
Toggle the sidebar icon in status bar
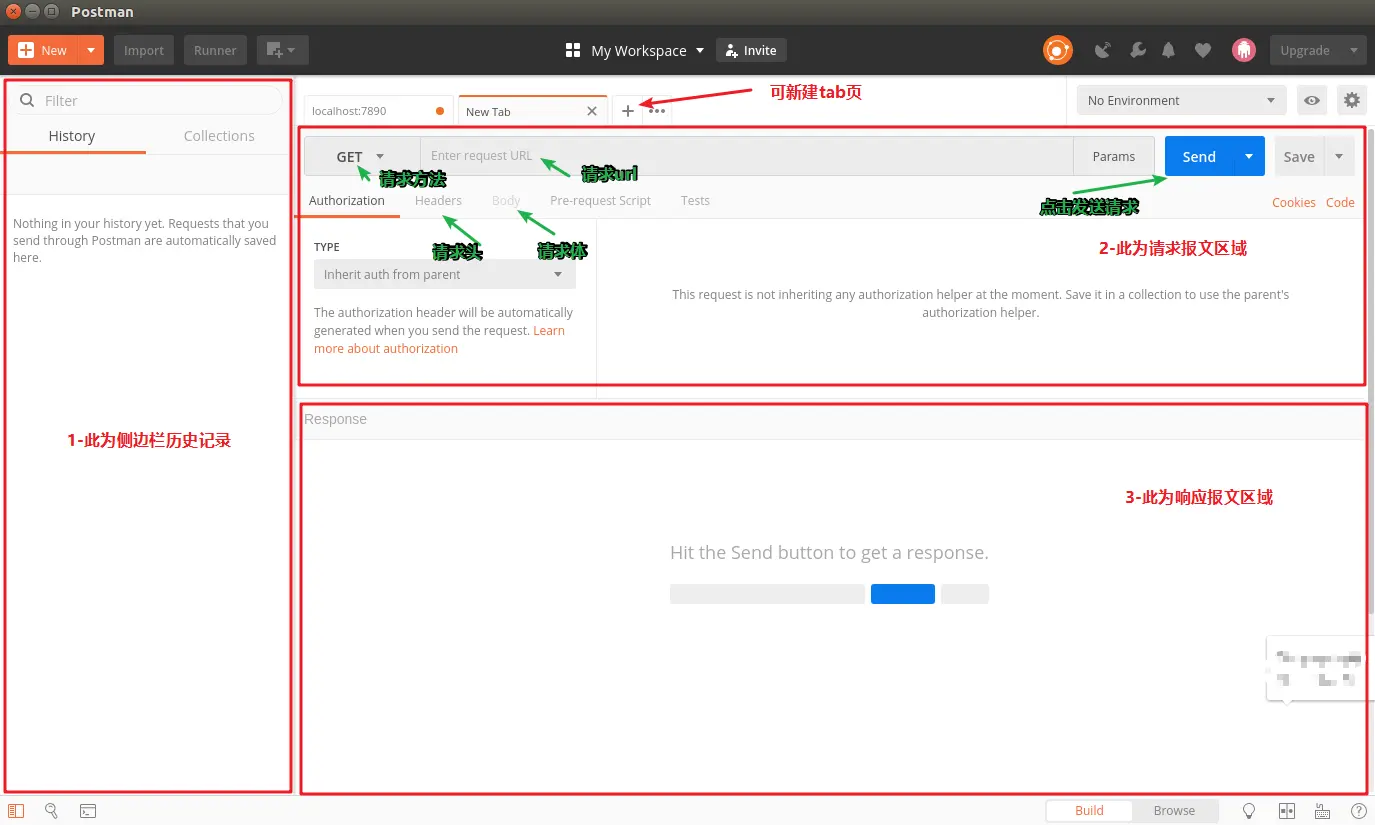pos(16,811)
